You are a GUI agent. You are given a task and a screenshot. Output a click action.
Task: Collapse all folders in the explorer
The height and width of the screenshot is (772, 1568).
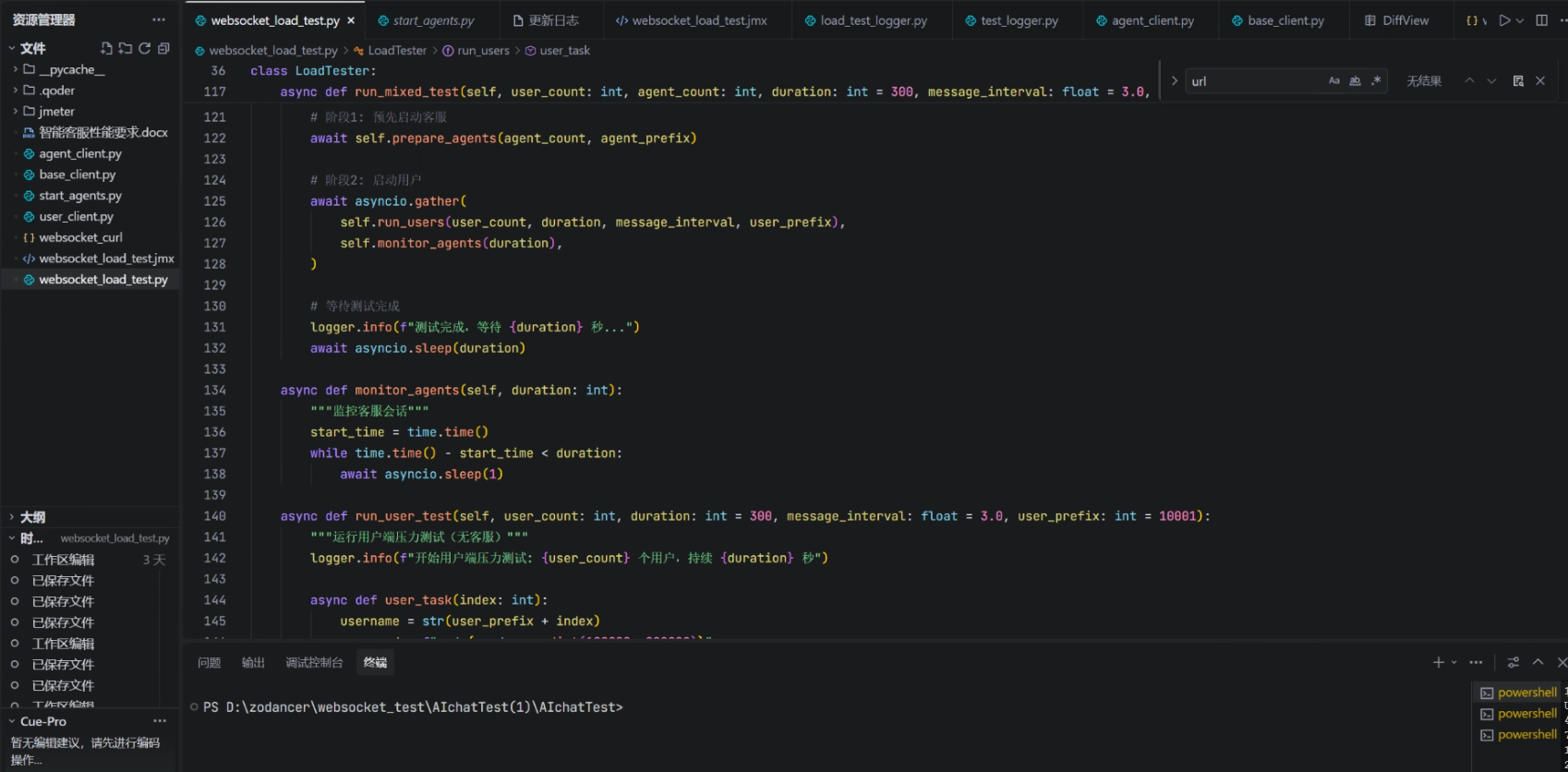coord(163,48)
